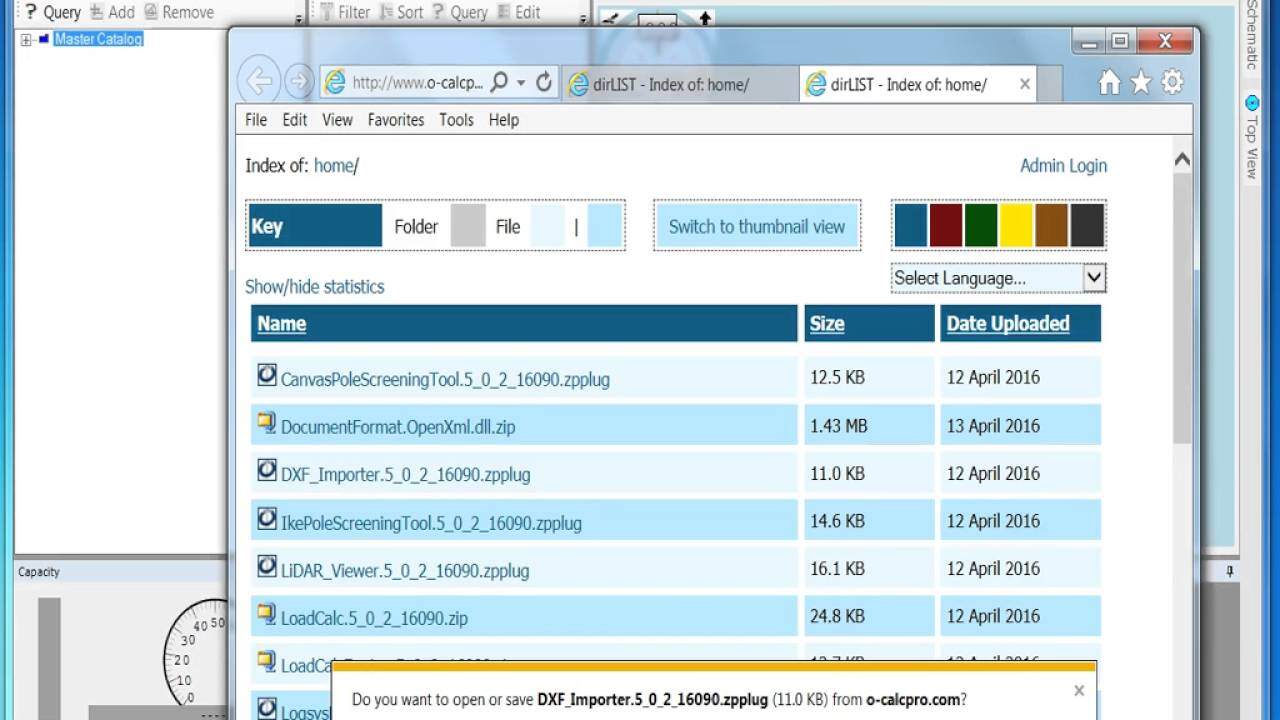The image size is (1280, 720).
Task: Click the address bar page icon
Action: coord(335,82)
